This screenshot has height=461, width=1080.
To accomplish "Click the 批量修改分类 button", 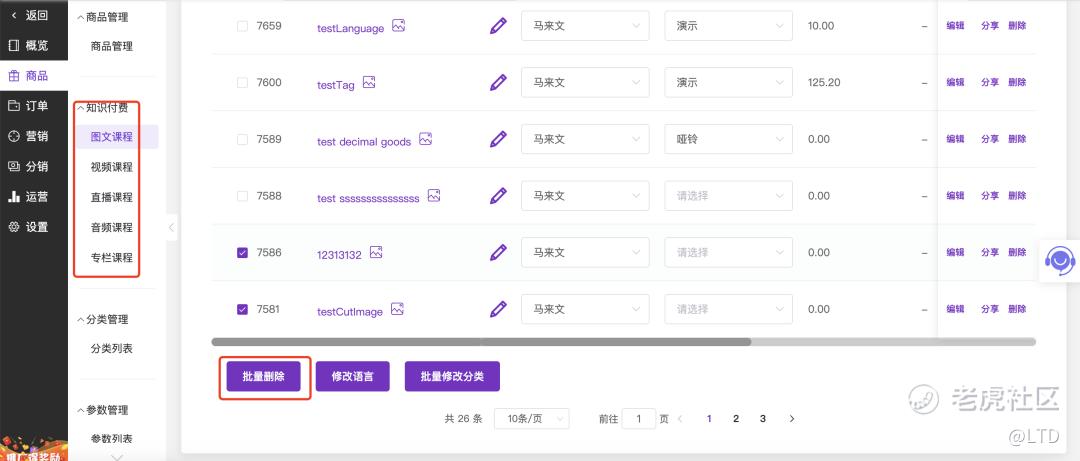I will [453, 376].
